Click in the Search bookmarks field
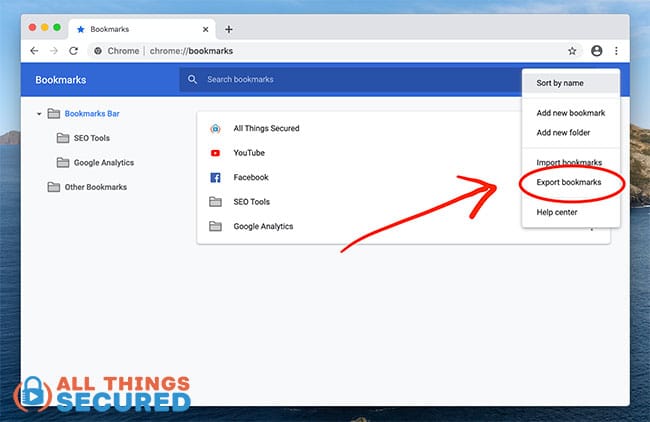This screenshot has width=650, height=422. [x=350, y=79]
